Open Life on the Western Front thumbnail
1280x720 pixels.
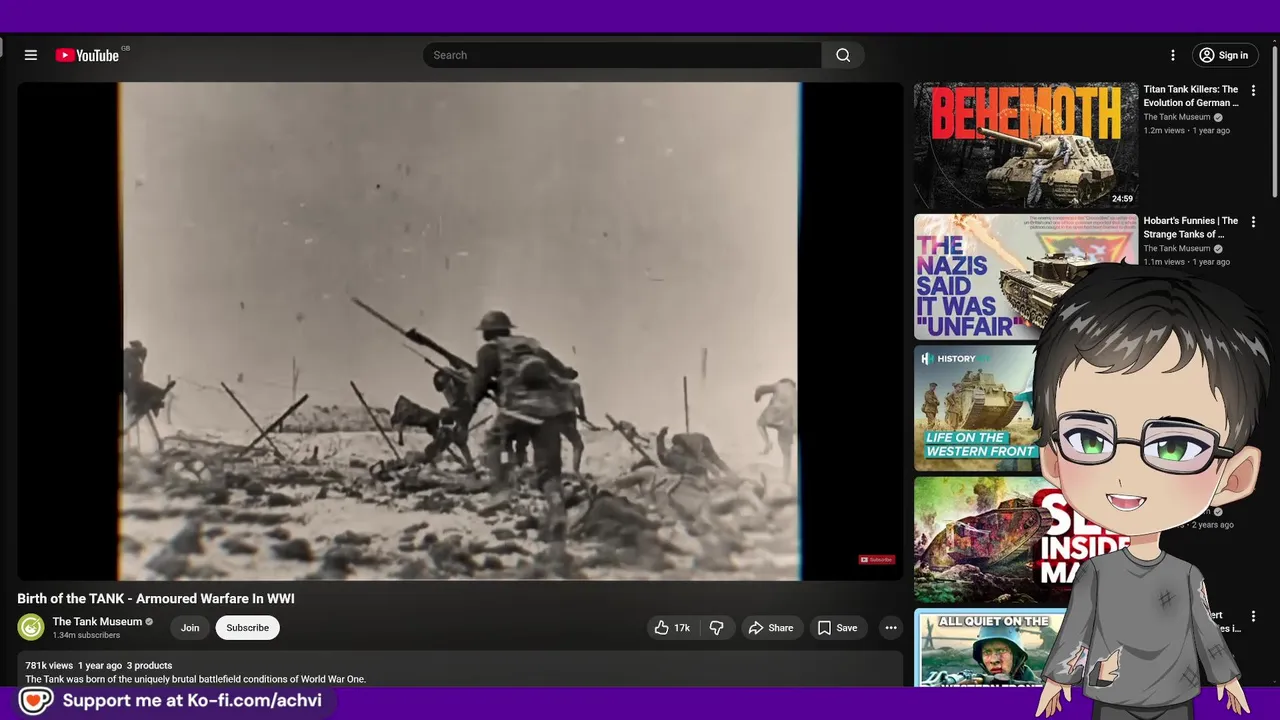[x=975, y=408]
